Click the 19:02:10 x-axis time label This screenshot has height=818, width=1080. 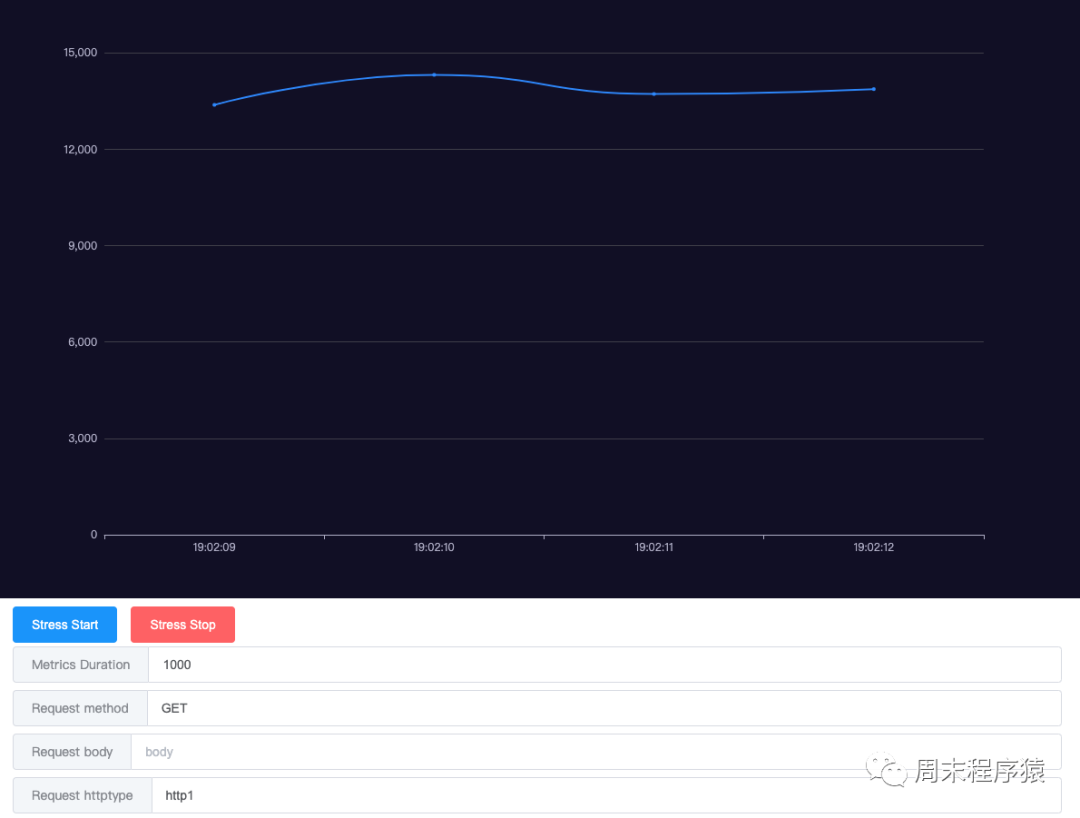(x=434, y=547)
